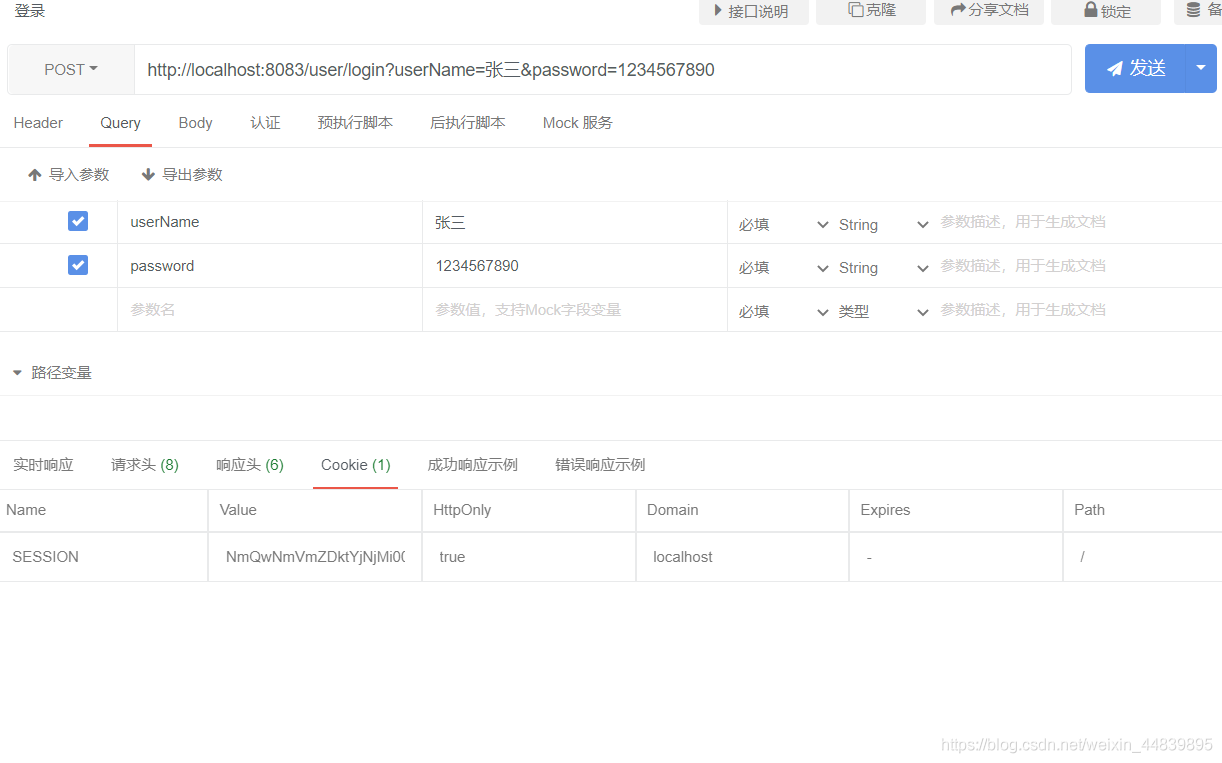Edit the userName parameter description field

(1078, 222)
